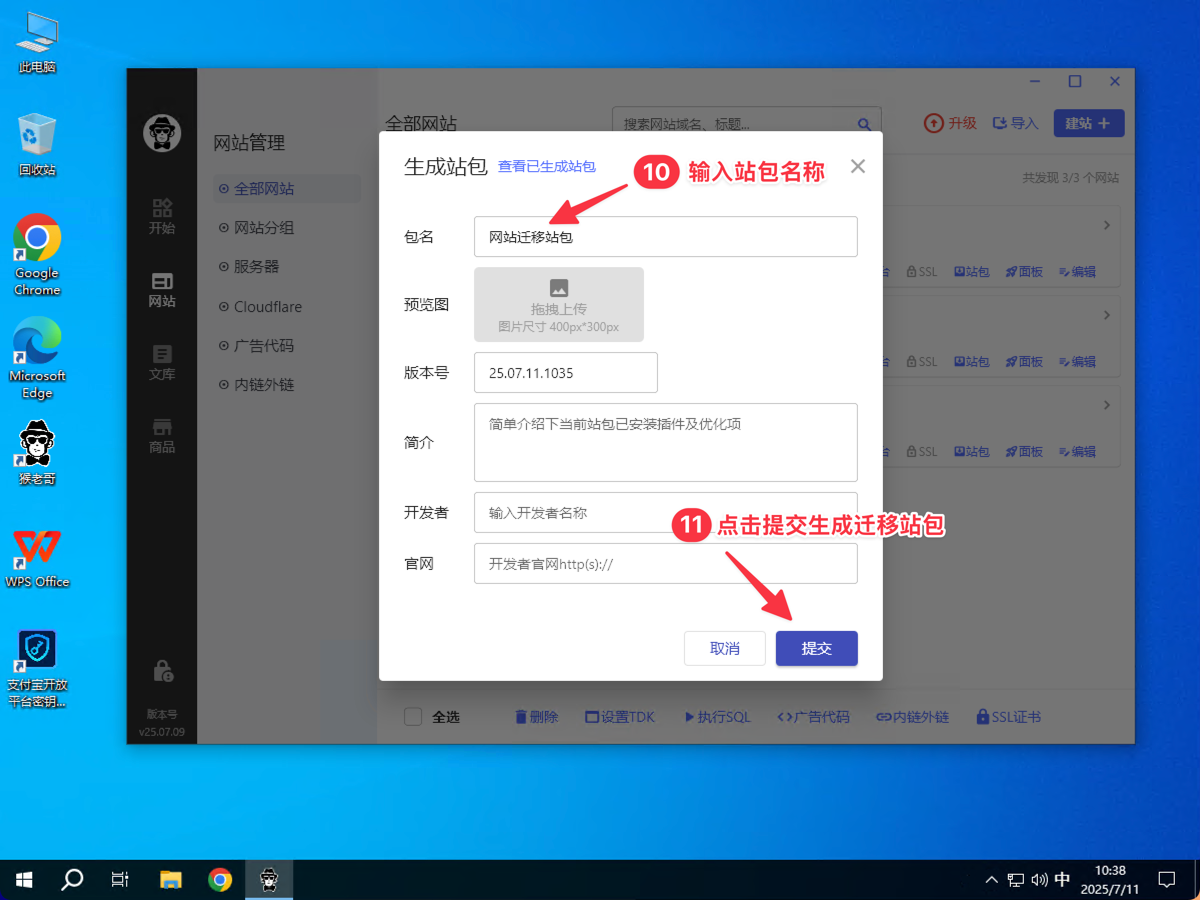The height and width of the screenshot is (900, 1200).
Task: Select the 支付宝开放平台密钥 desktop shortcut
Action: pyautogui.click(x=37, y=668)
